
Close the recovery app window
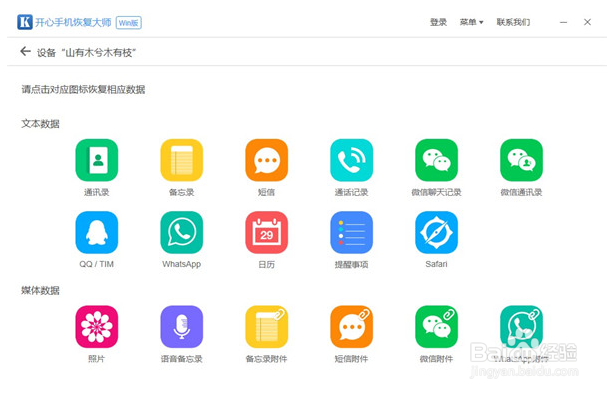point(587,22)
